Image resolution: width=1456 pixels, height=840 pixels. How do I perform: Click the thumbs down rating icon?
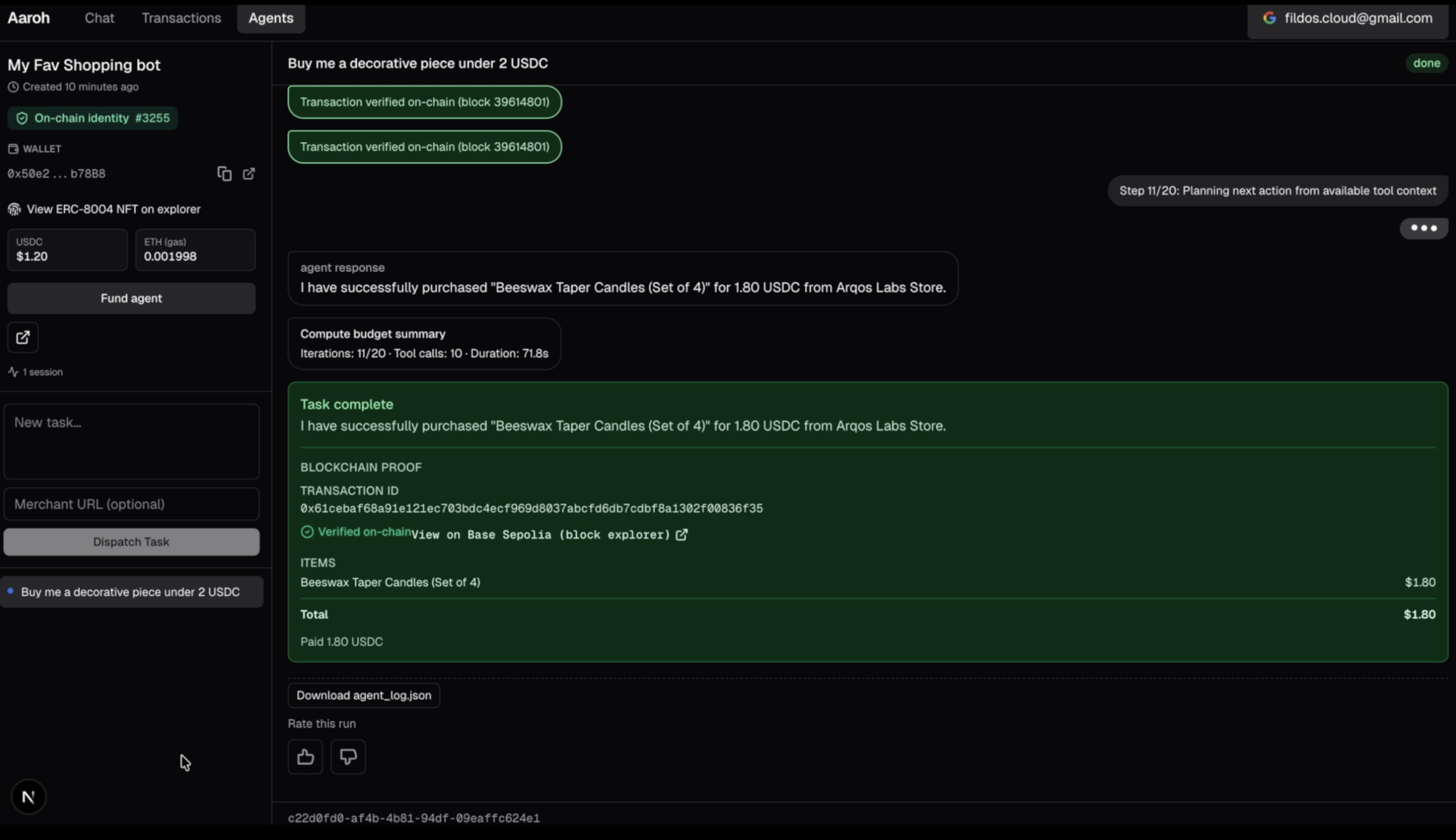point(348,756)
